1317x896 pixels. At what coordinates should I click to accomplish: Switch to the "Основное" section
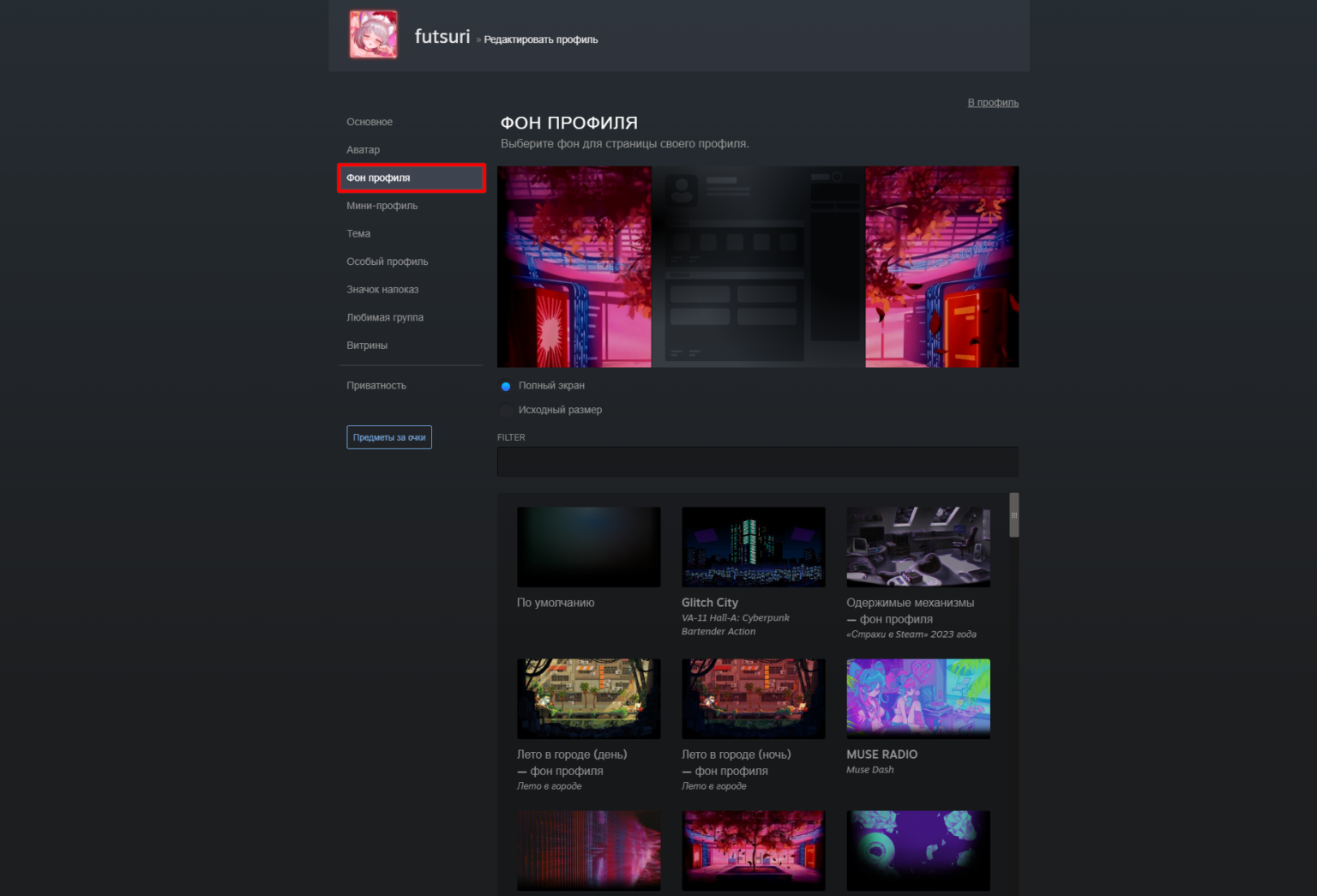tap(370, 121)
